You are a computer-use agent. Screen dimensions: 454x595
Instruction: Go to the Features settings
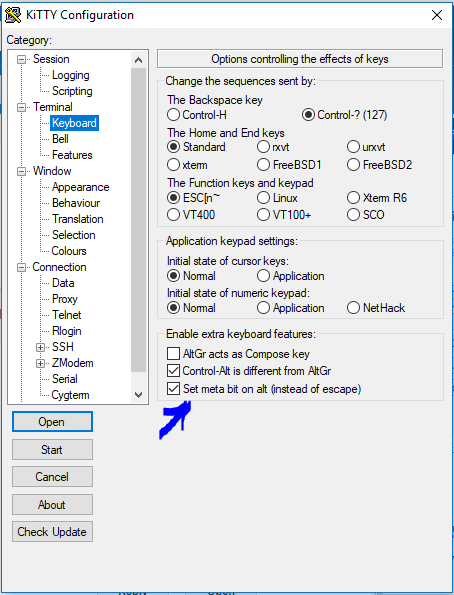[72, 155]
